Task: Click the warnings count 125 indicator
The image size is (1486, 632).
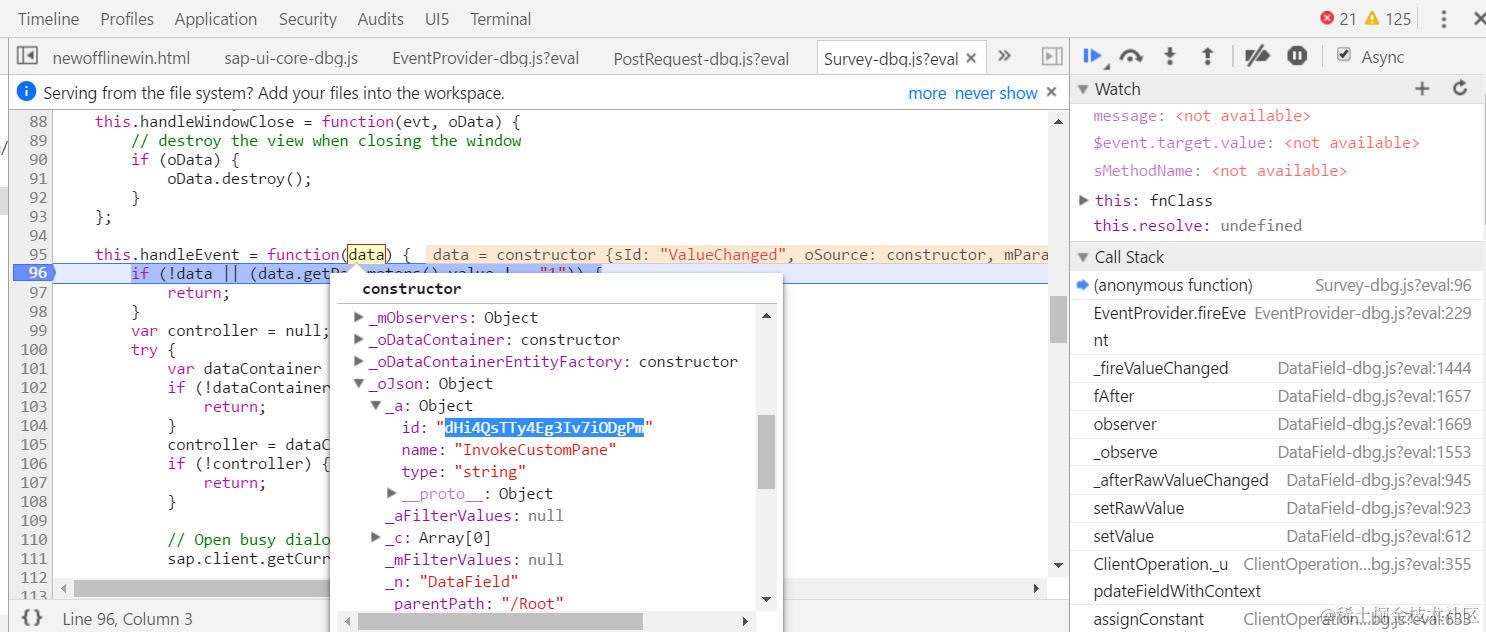Action: click(x=1388, y=18)
